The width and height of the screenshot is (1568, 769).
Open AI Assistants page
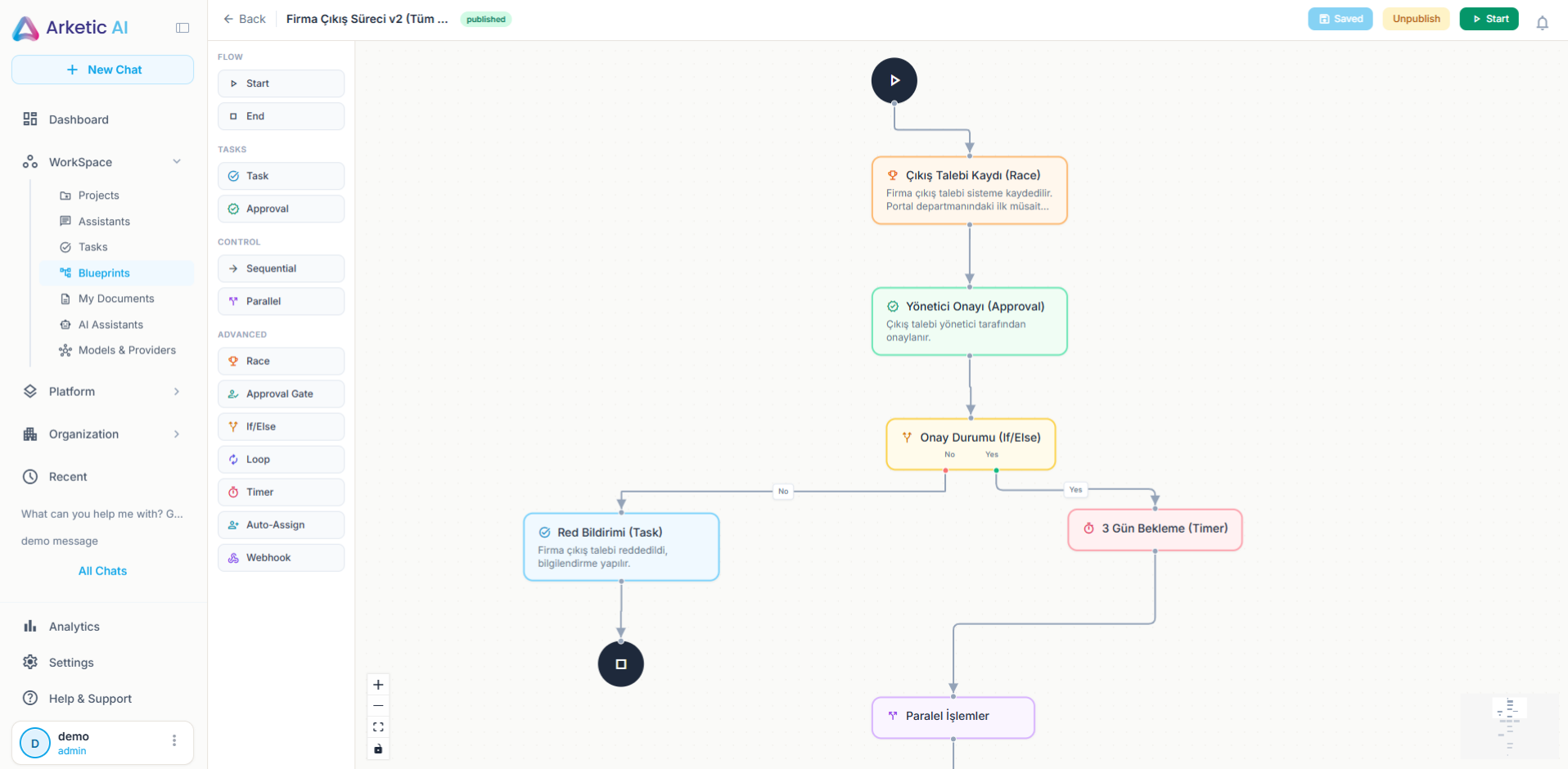coord(117,325)
